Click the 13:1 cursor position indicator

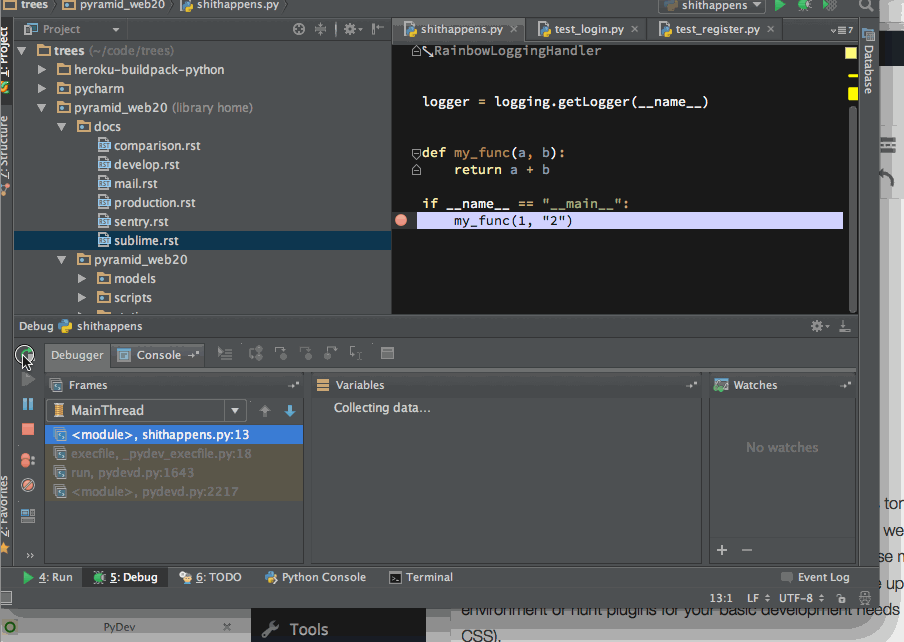click(x=721, y=598)
